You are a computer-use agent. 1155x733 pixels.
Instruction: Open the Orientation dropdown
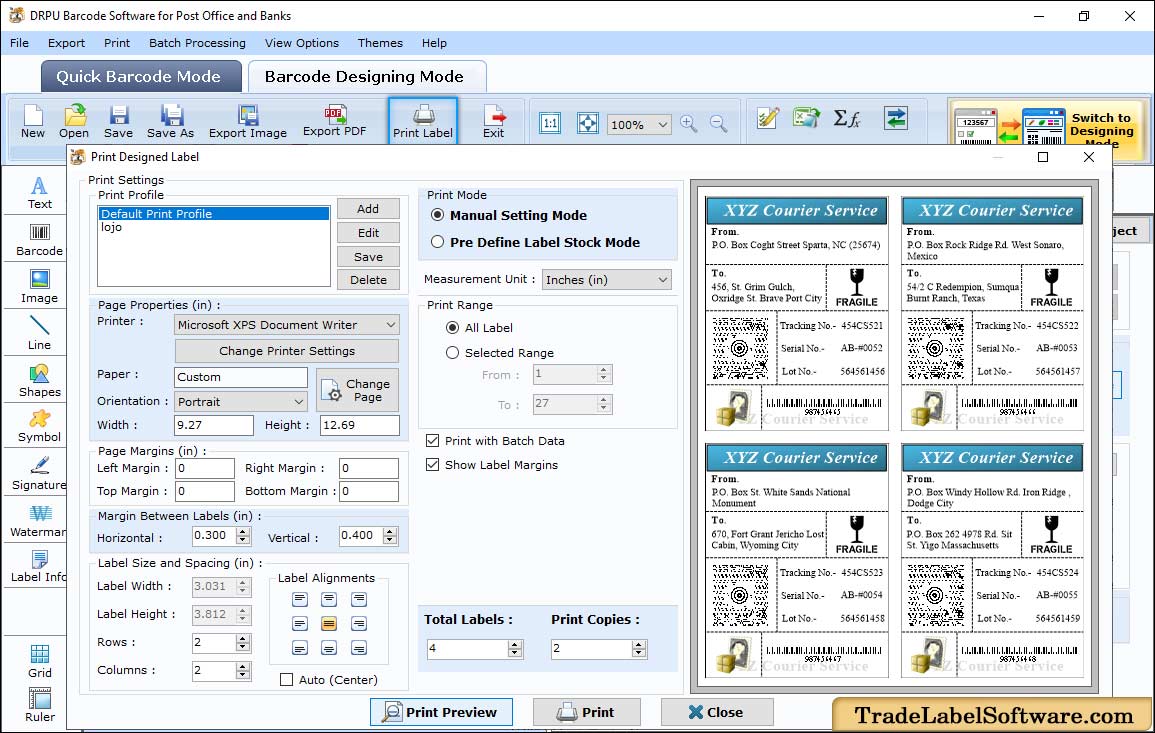pos(241,401)
